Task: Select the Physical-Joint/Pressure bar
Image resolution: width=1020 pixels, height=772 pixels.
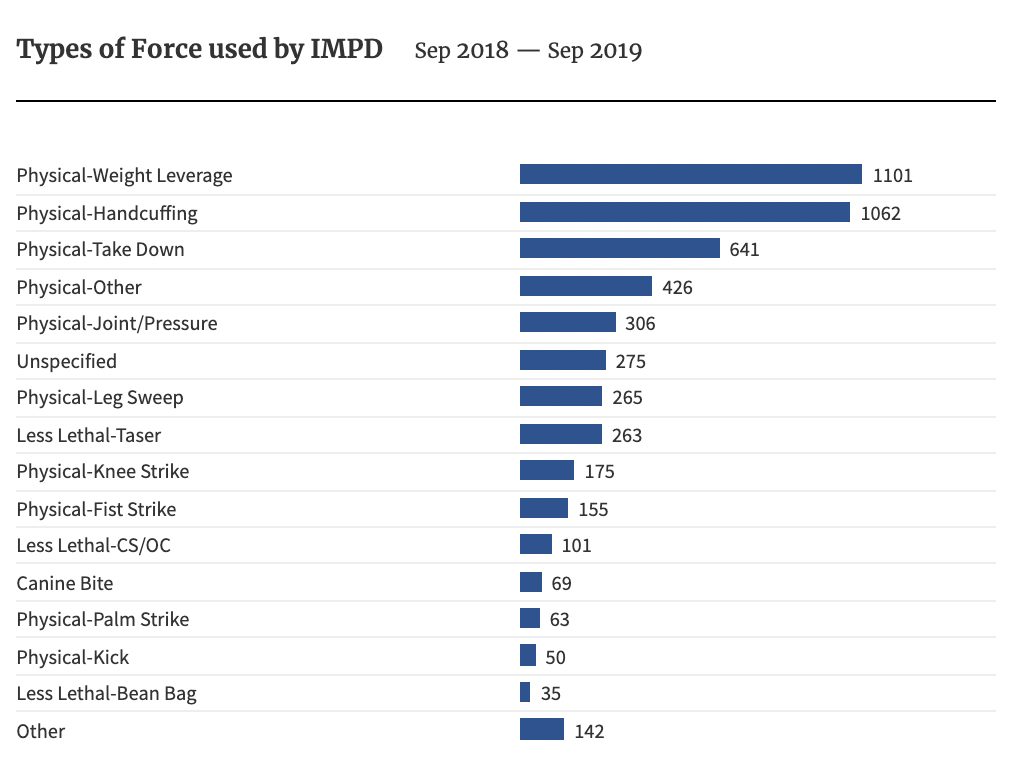Action: pyautogui.click(x=568, y=322)
